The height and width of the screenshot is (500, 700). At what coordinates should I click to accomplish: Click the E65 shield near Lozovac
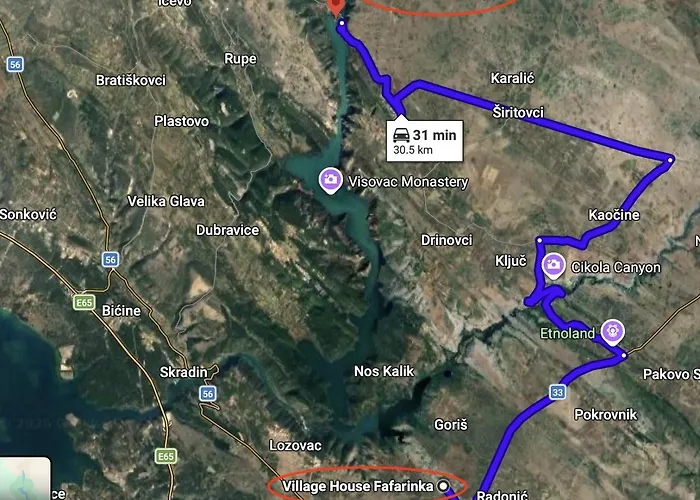coord(166,456)
